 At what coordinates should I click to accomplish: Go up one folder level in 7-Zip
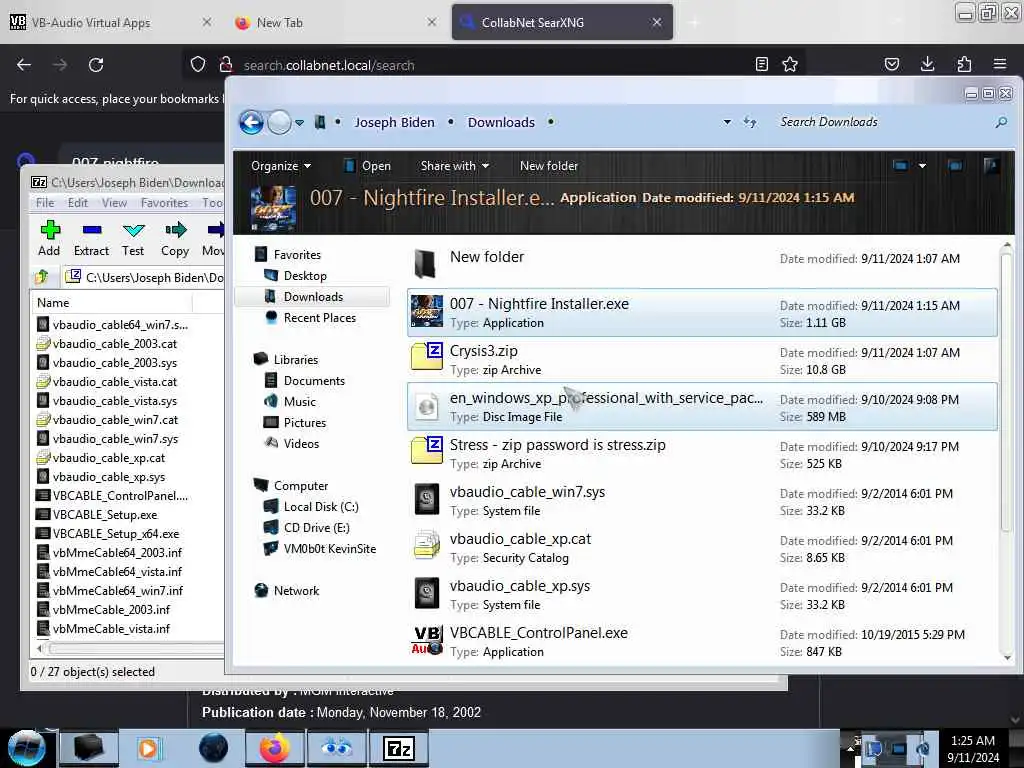coord(42,277)
